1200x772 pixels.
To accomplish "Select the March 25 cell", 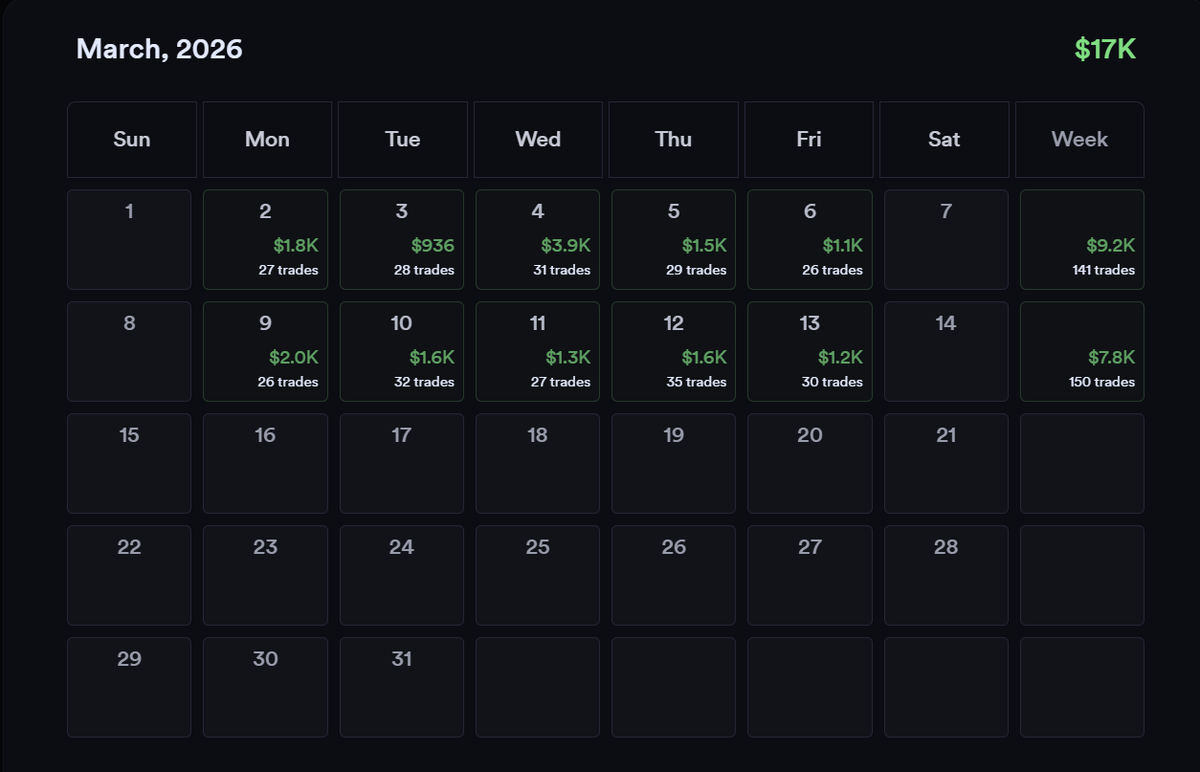I will [537, 576].
